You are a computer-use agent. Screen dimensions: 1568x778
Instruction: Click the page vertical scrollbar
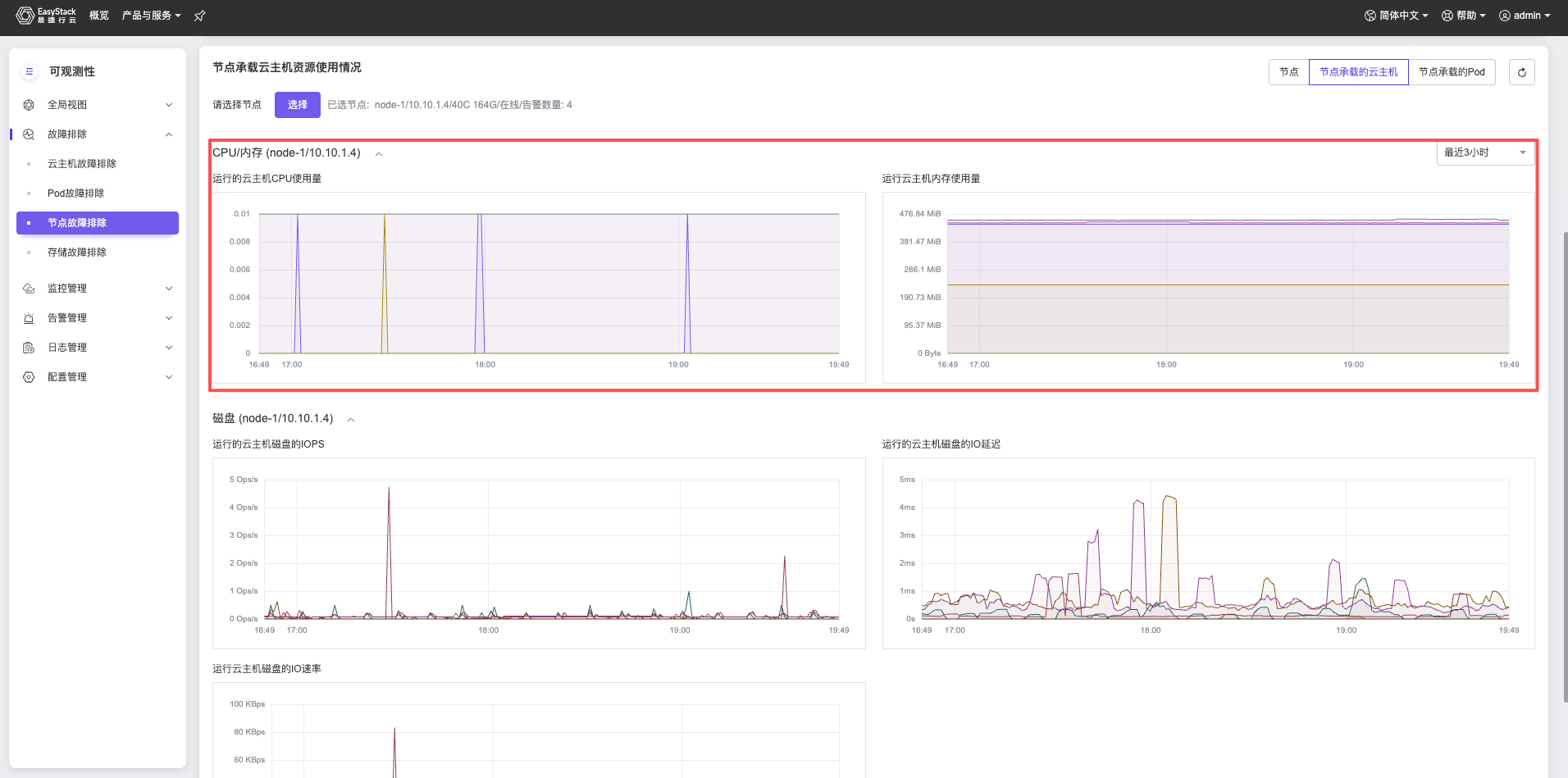point(1565,467)
